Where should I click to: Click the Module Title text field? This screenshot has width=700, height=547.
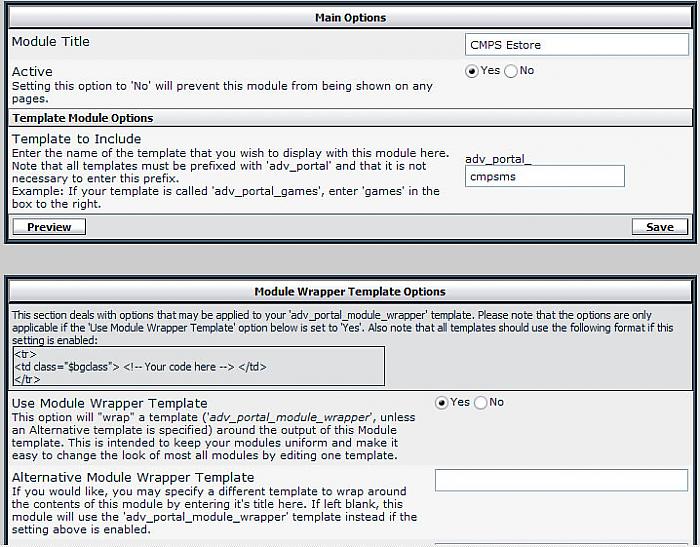[x=576, y=45]
